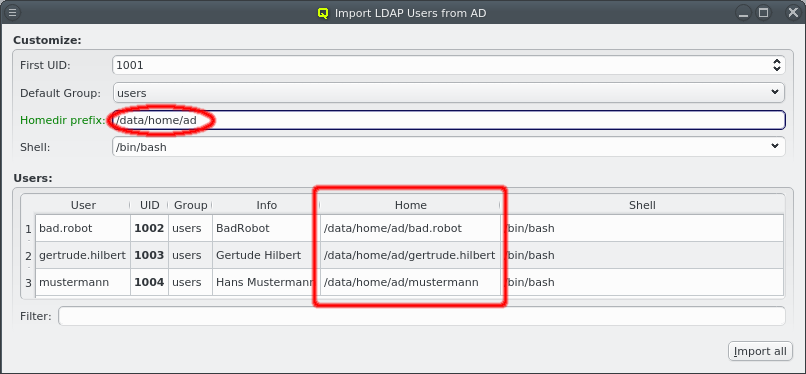Screen dimensions: 806x374
Task: Click the shell cell in gertrude.hilbert row
Action: click(x=642, y=255)
